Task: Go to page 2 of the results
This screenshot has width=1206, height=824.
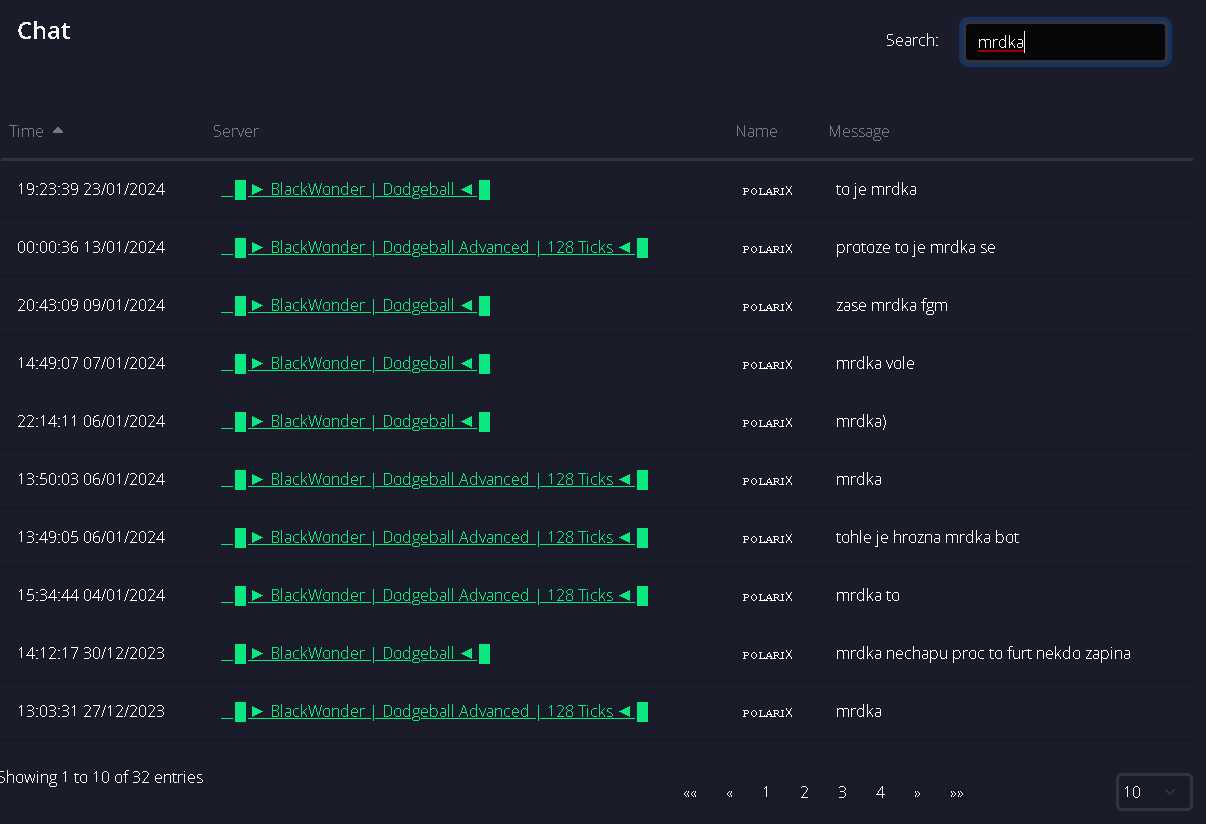Action: [804, 792]
